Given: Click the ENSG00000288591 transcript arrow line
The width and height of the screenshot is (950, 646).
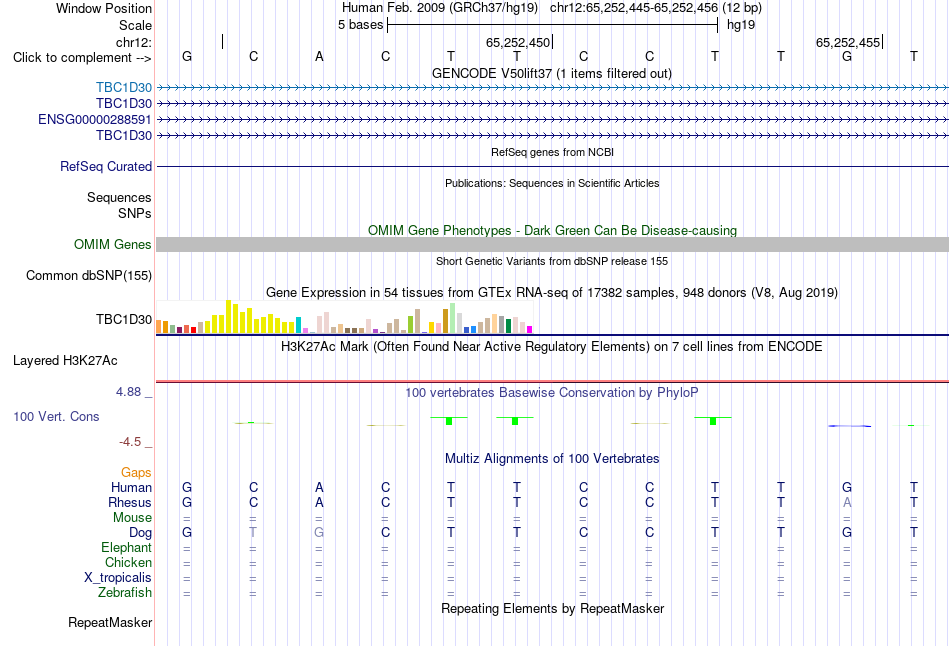Looking at the screenshot, I should pos(552,119).
